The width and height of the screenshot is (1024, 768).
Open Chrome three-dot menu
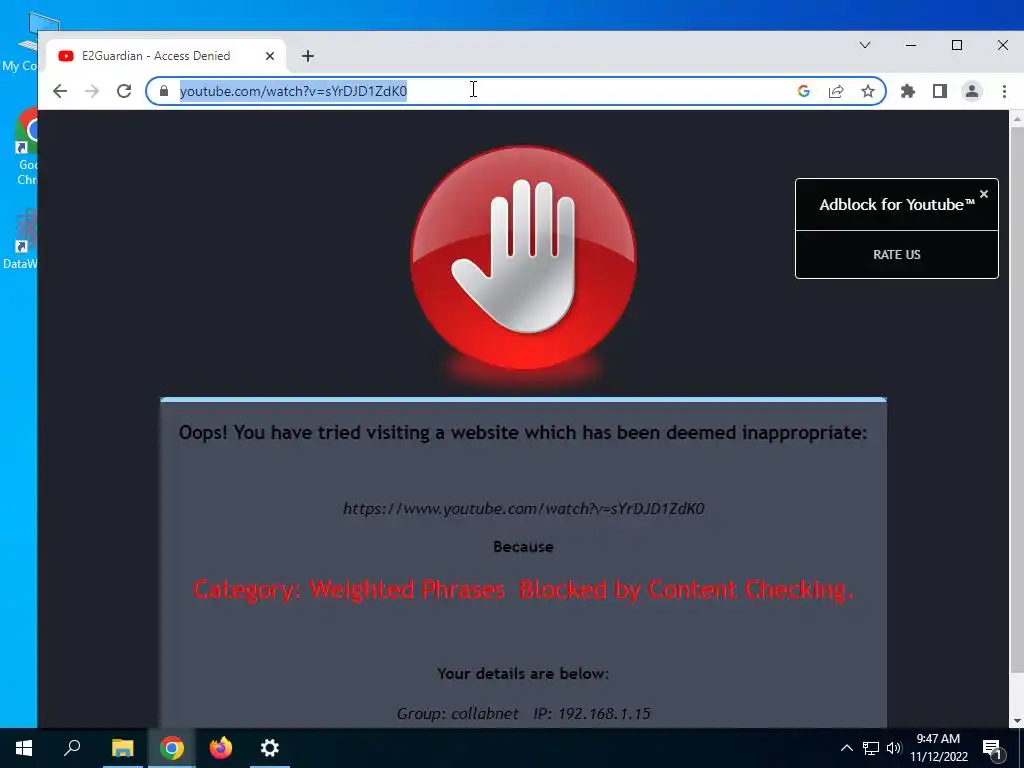[x=1004, y=91]
